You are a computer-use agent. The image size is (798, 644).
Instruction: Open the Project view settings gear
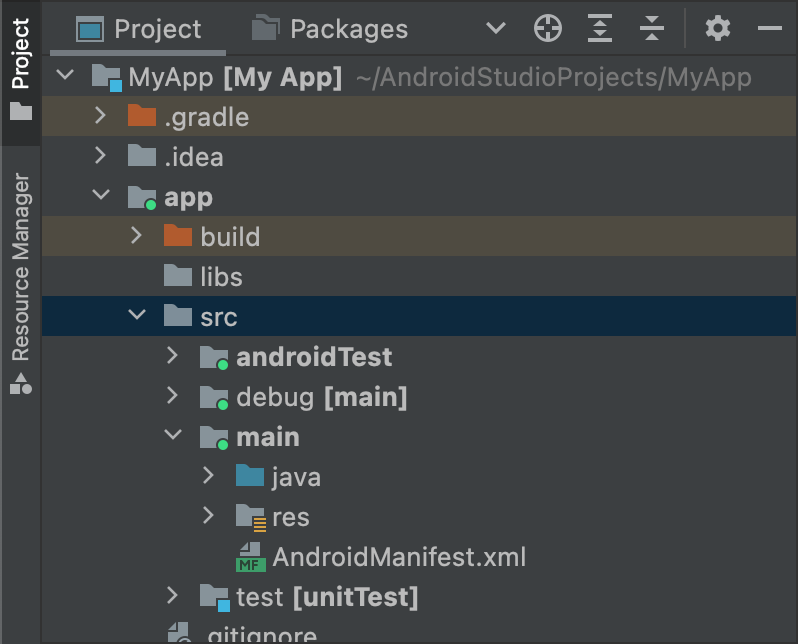click(718, 29)
